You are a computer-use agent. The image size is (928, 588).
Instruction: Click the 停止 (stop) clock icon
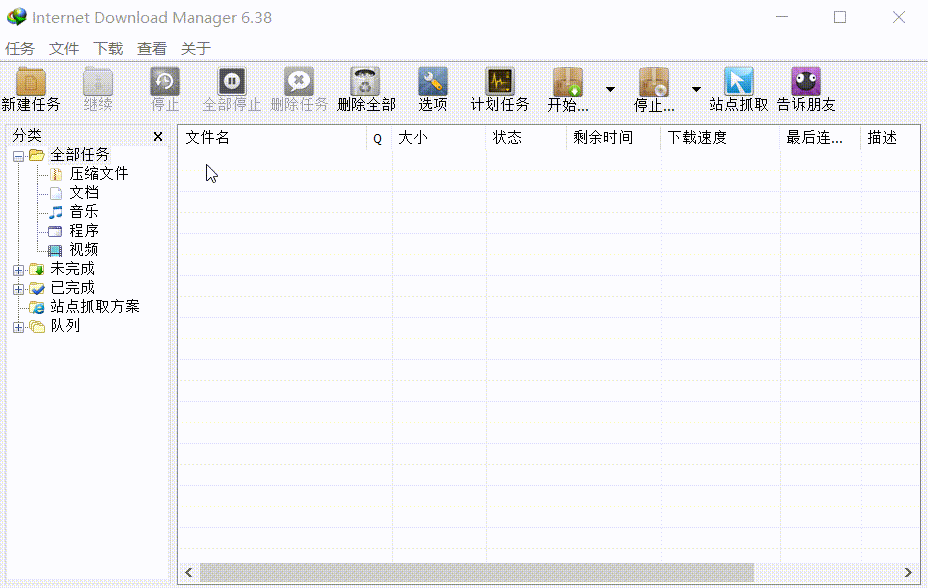(165, 82)
